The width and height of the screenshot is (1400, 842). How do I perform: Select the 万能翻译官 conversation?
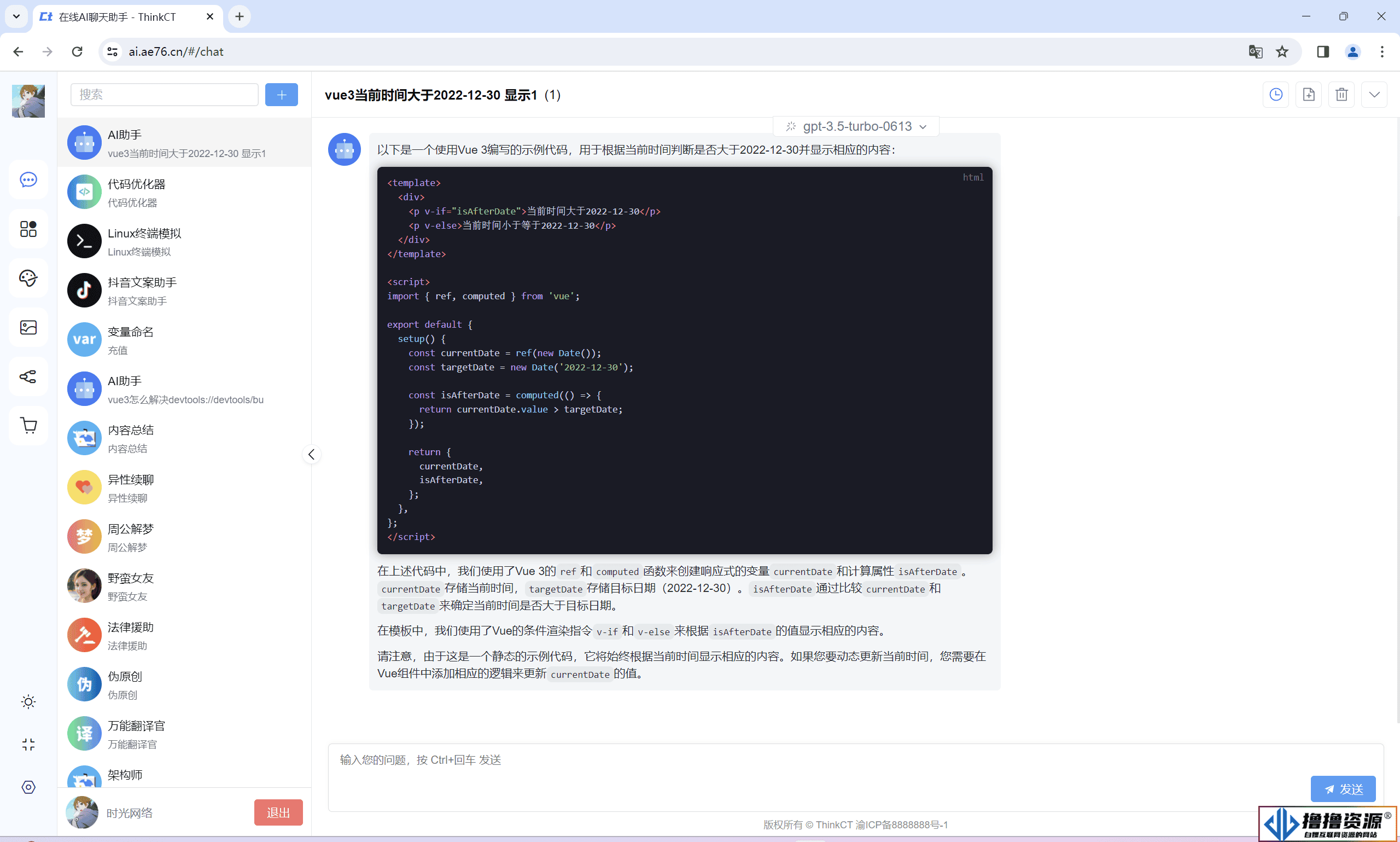[x=184, y=734]
